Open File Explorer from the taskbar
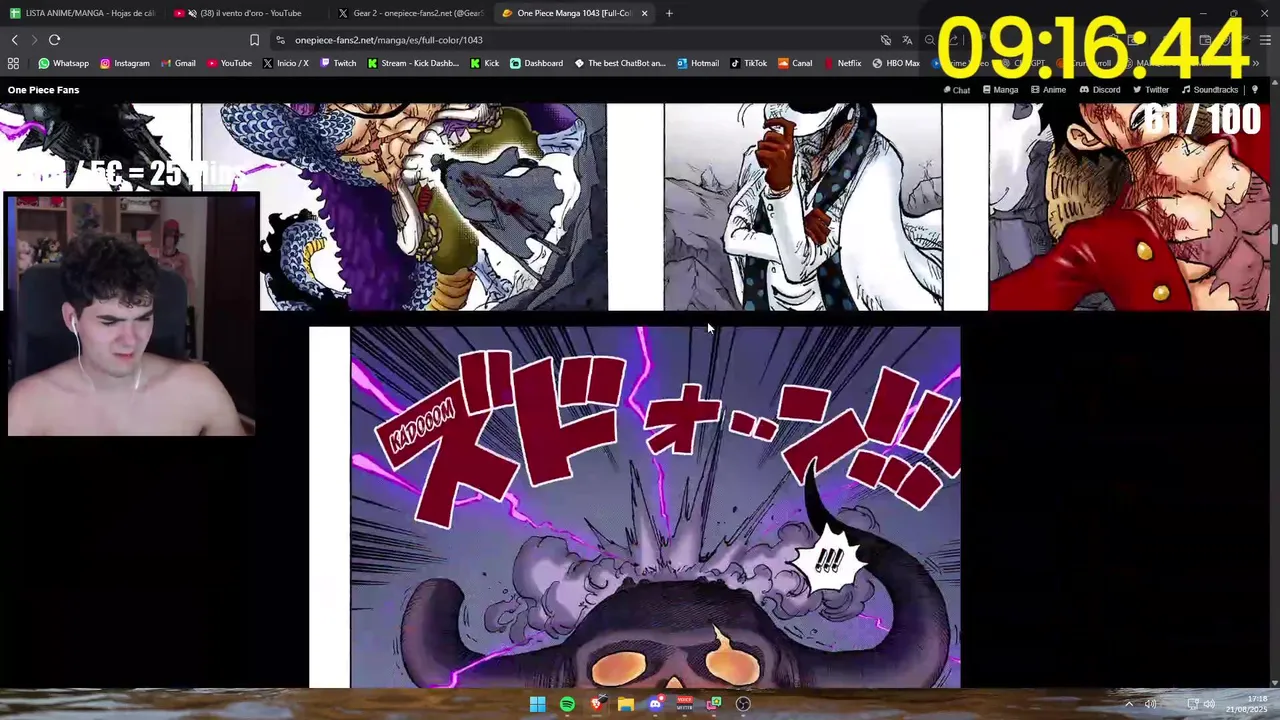The width and height of the screenshot is (1280, 720). [626, 704]
